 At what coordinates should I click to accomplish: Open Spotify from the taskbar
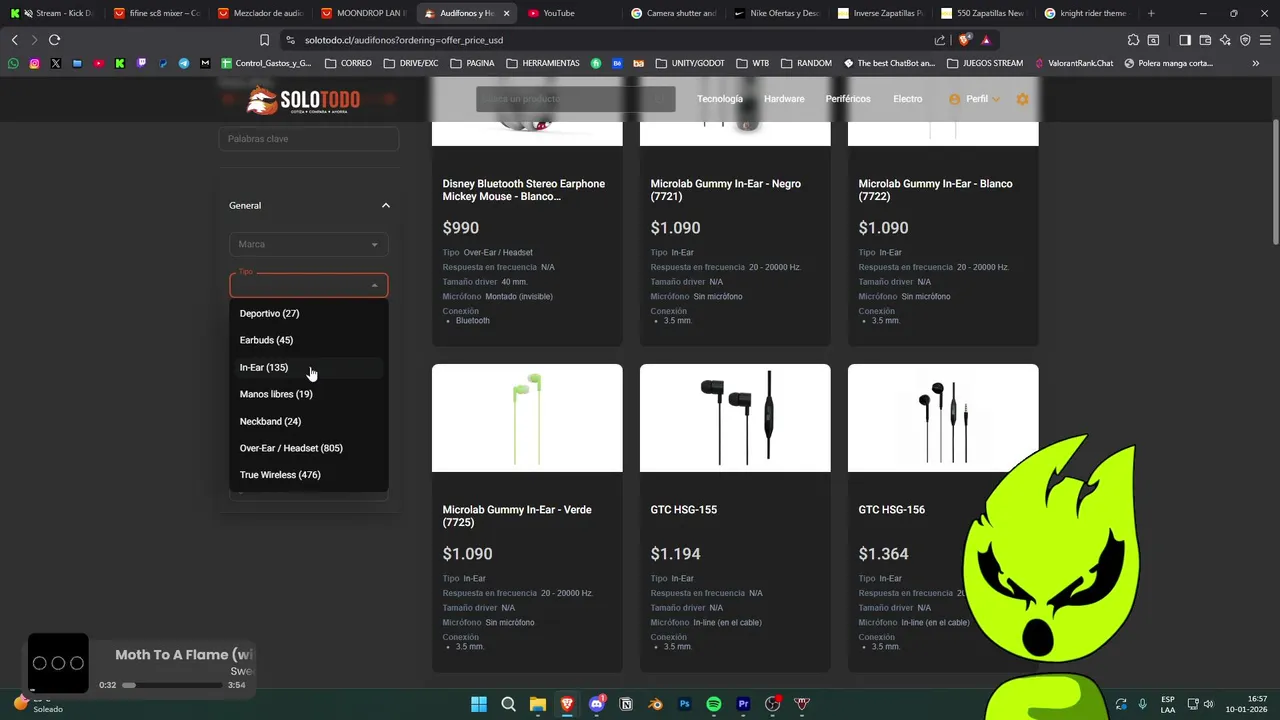coord(714,704)
